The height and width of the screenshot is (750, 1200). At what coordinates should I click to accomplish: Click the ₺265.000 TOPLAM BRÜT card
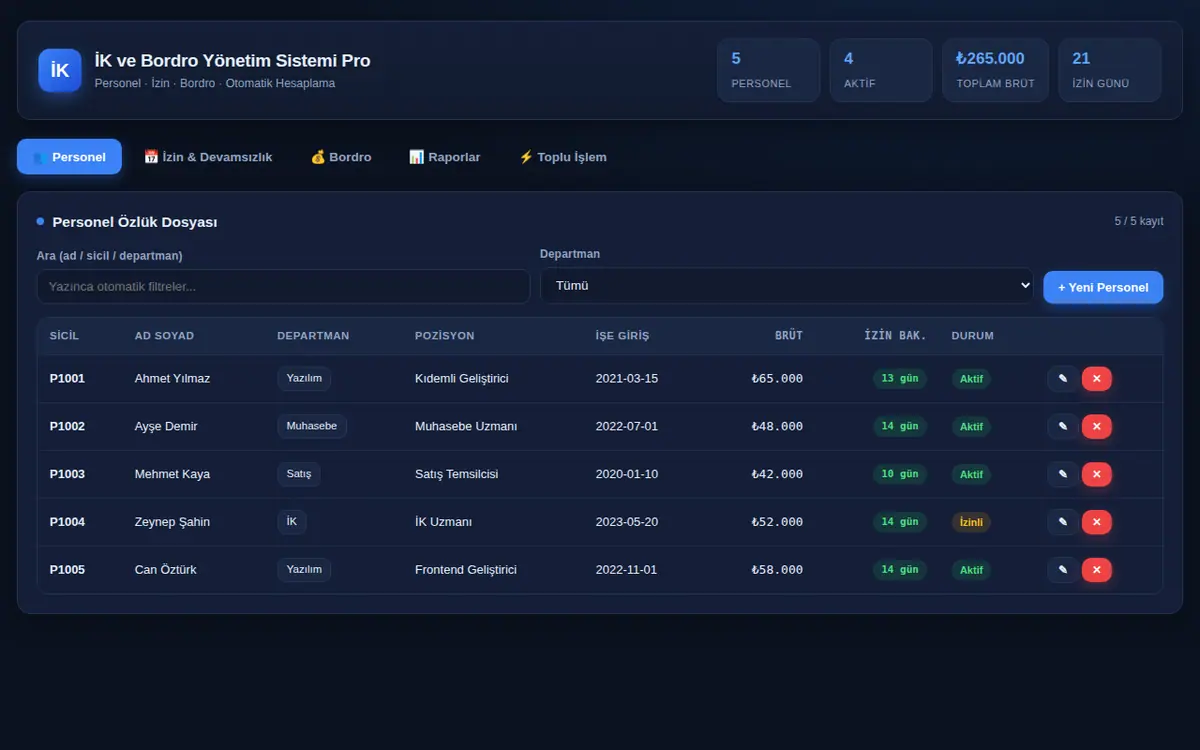(x=995, y=70)
